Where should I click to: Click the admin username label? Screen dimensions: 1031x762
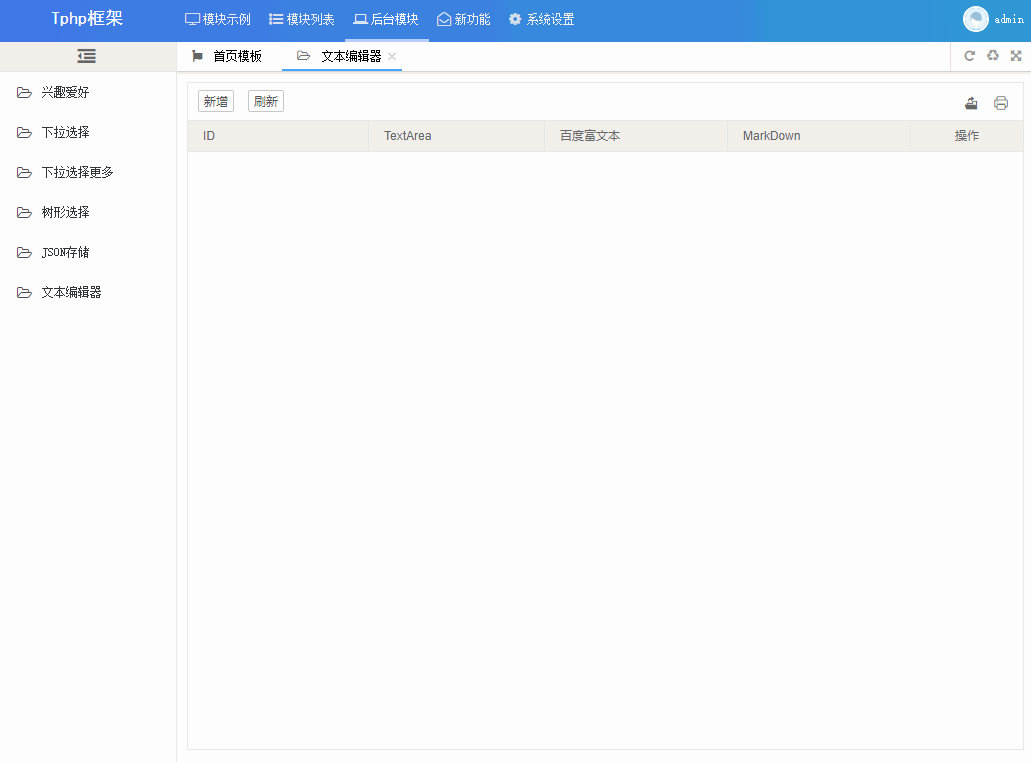pyautogui.click(x=1009, y=20)
